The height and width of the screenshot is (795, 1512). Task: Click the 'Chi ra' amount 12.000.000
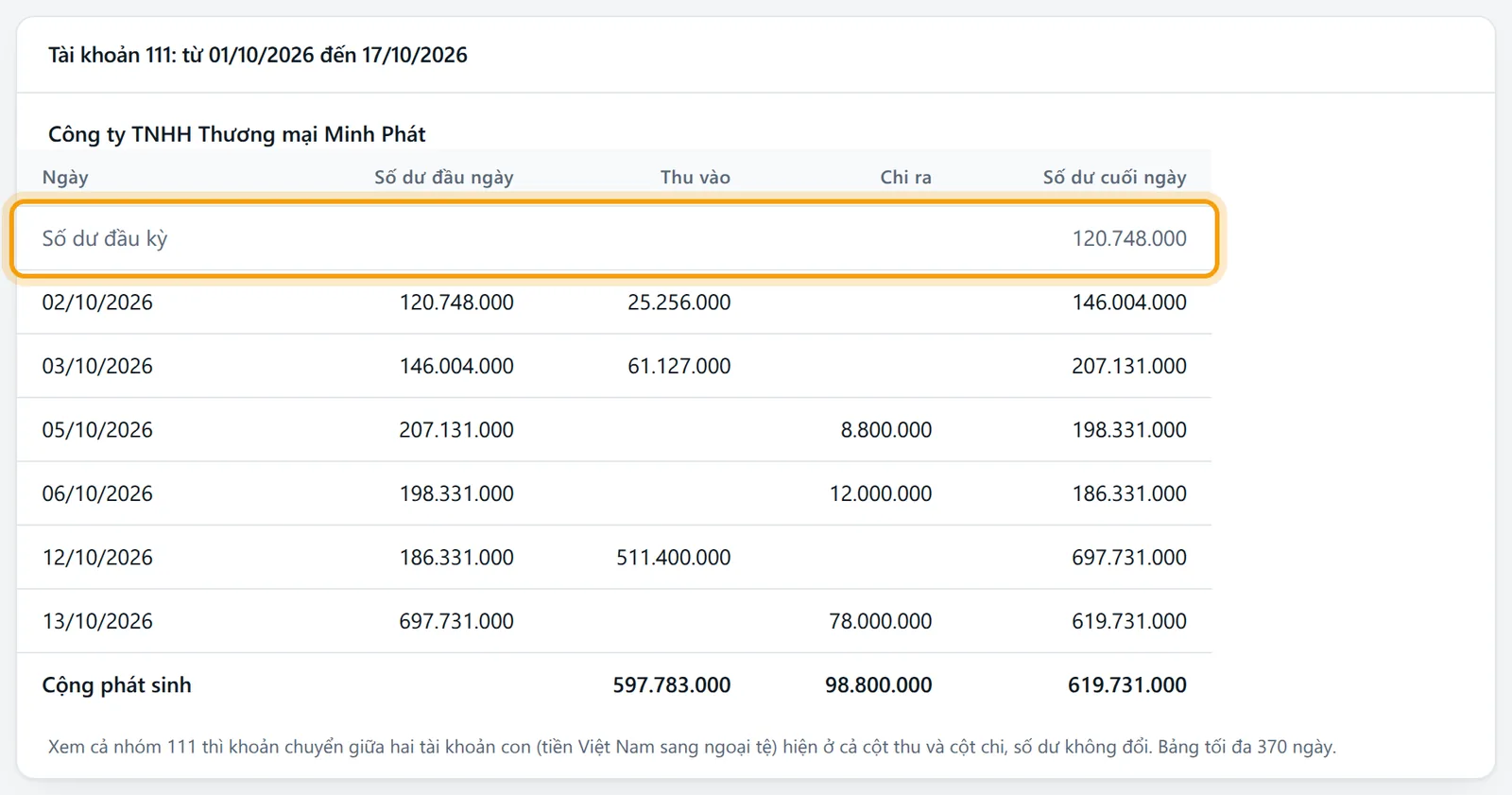coord(881,493)
